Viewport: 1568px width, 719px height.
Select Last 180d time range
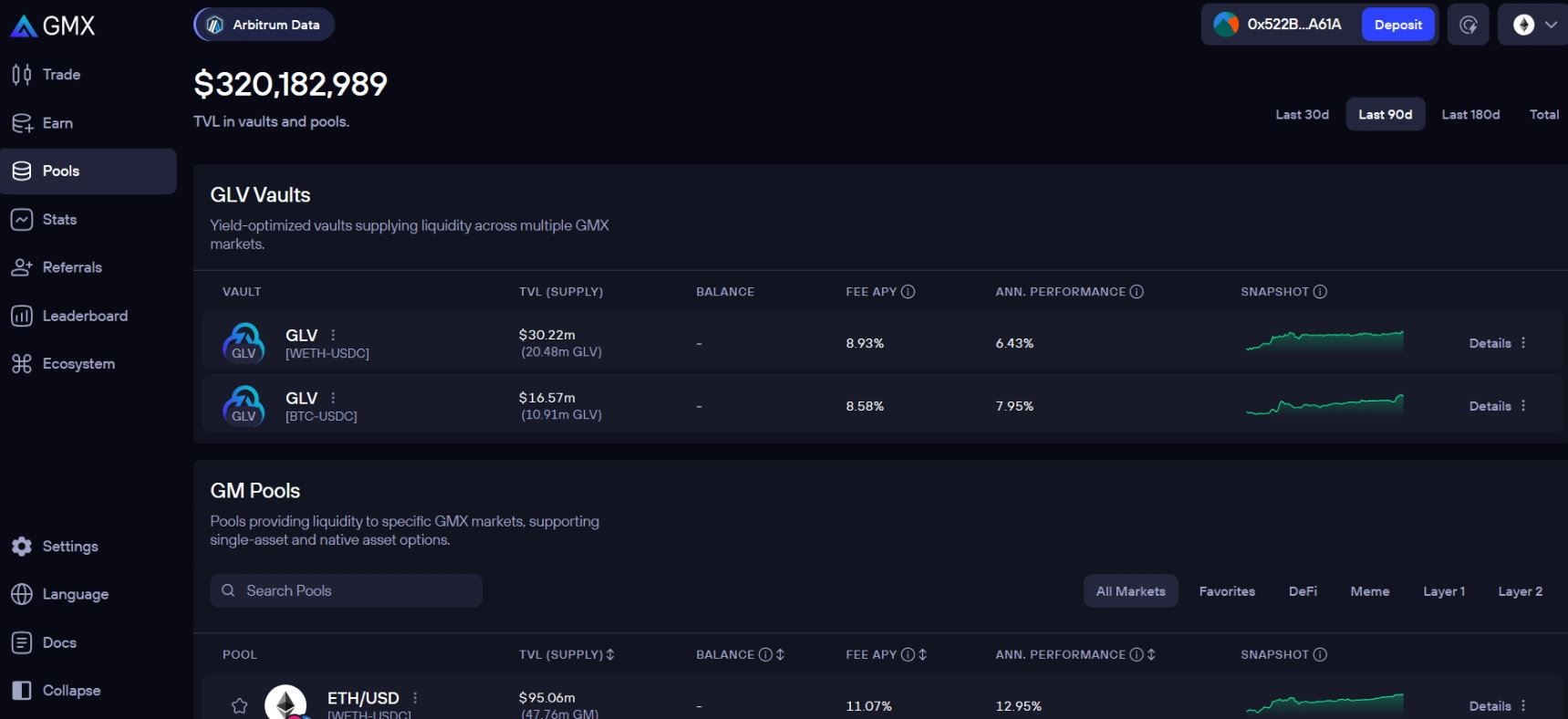[x=1470, y=115]
